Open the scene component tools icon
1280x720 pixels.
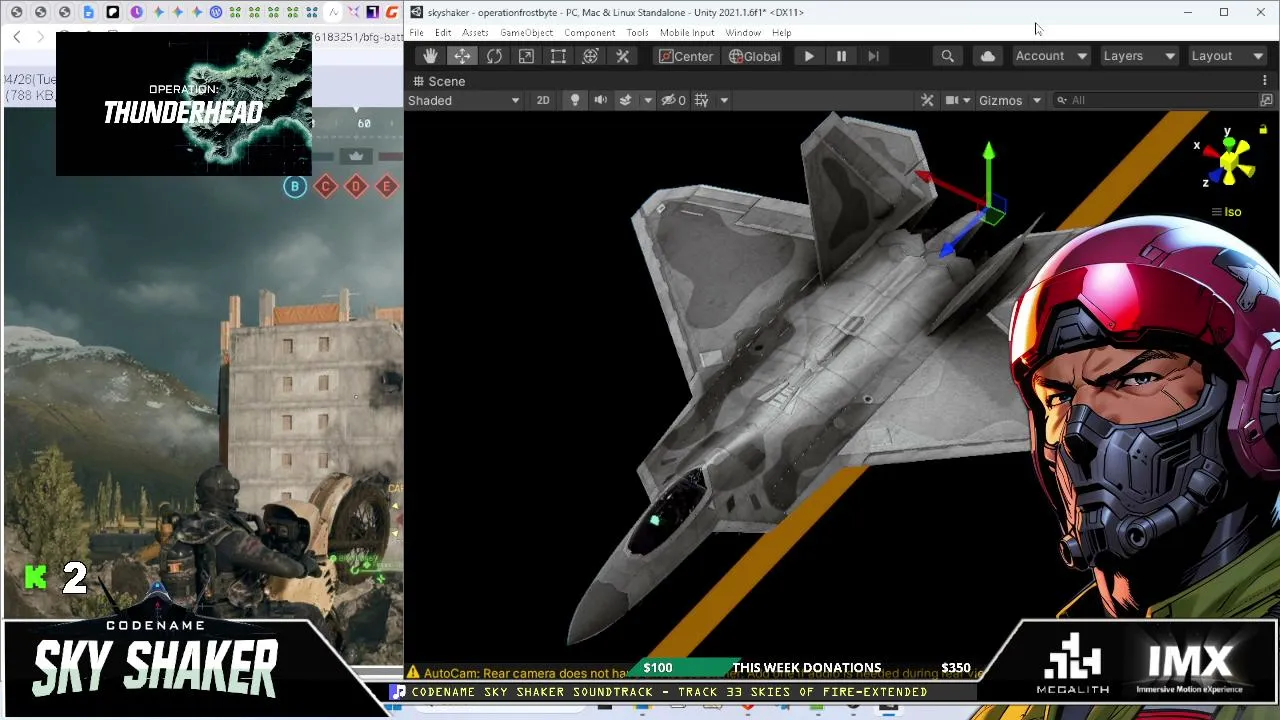click(x=927, y=100)
